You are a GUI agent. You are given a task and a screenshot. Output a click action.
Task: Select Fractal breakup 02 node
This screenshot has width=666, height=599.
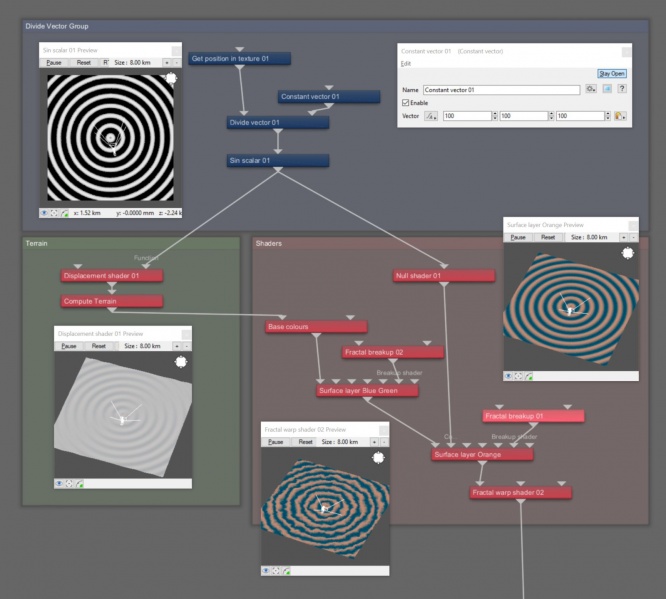tap(393, 352)
